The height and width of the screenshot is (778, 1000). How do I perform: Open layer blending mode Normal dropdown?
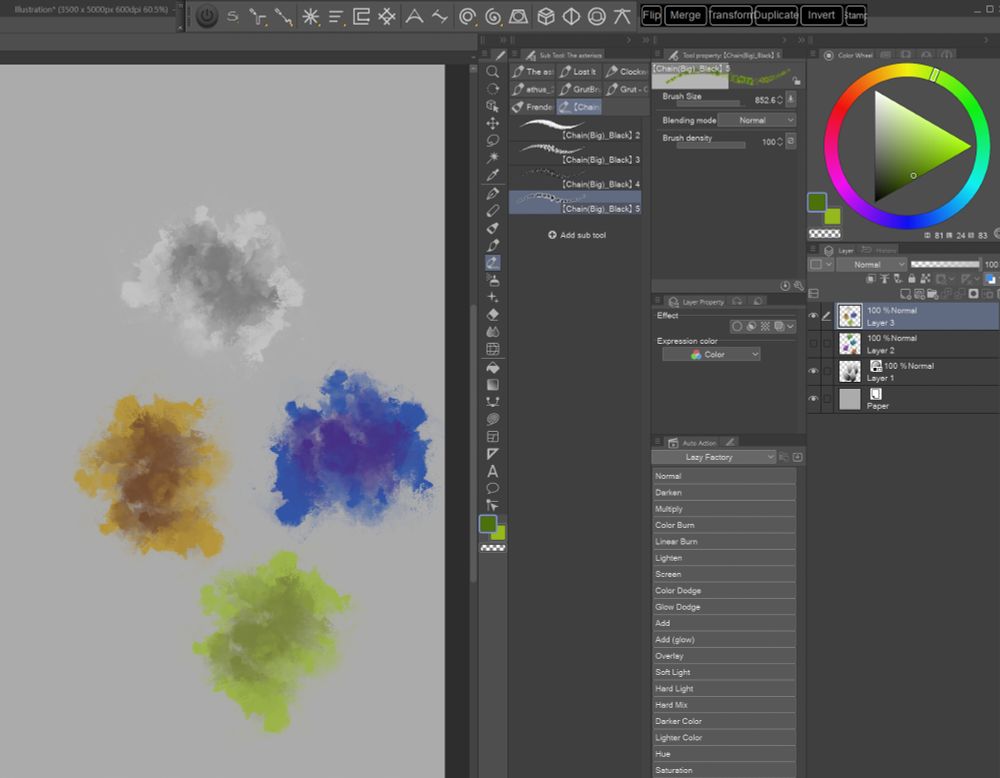(871, 265)
